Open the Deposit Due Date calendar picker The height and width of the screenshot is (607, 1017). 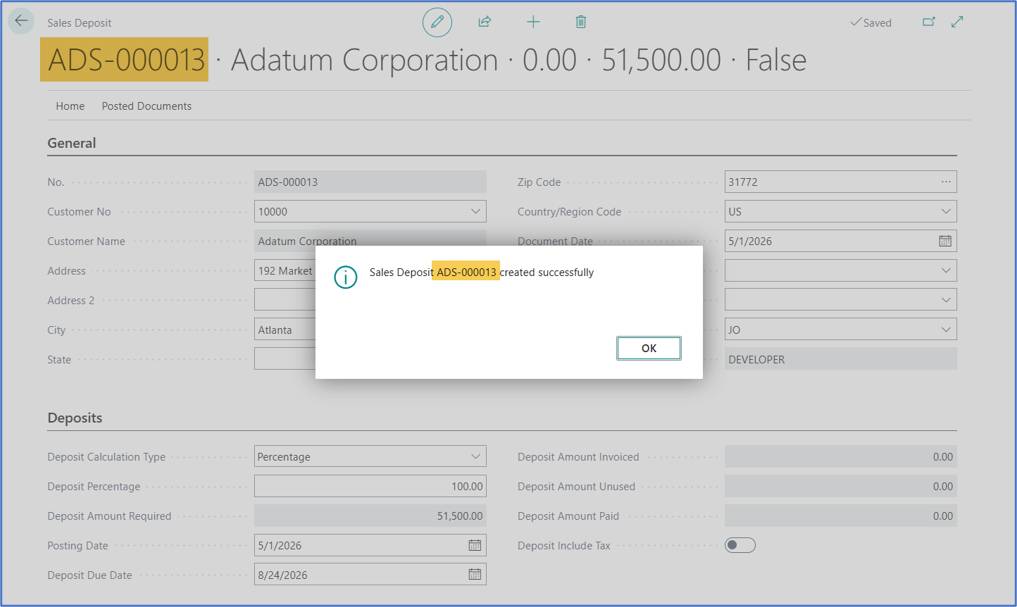coord(475,575)
